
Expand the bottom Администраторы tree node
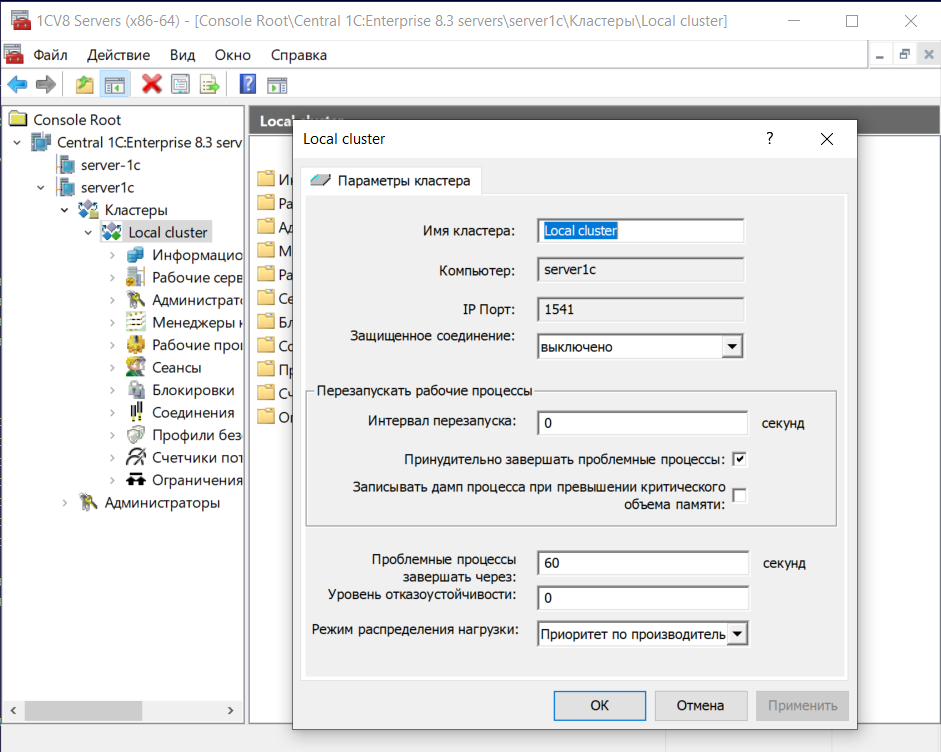tap(64, 502)
